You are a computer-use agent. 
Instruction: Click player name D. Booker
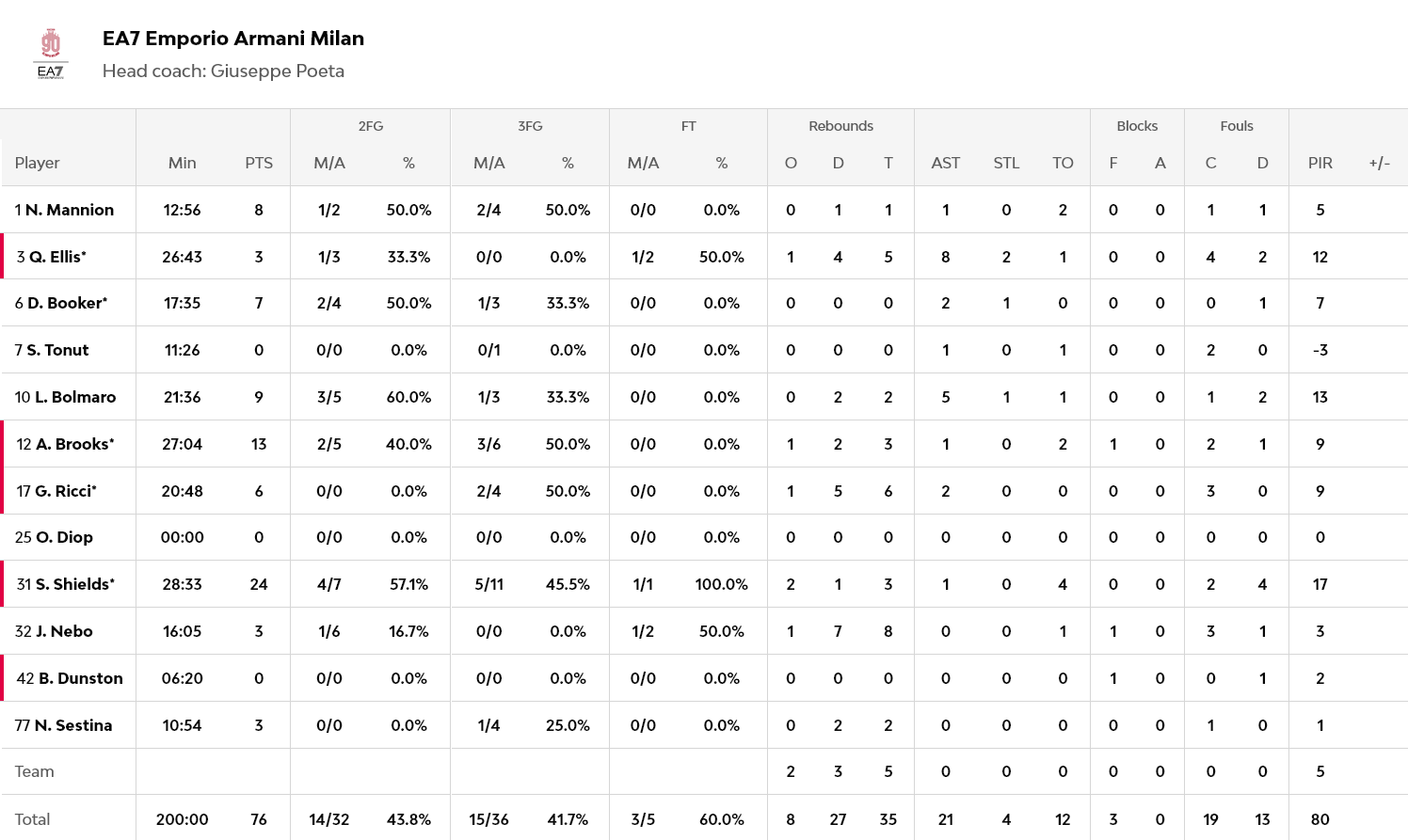click(66, 303)
